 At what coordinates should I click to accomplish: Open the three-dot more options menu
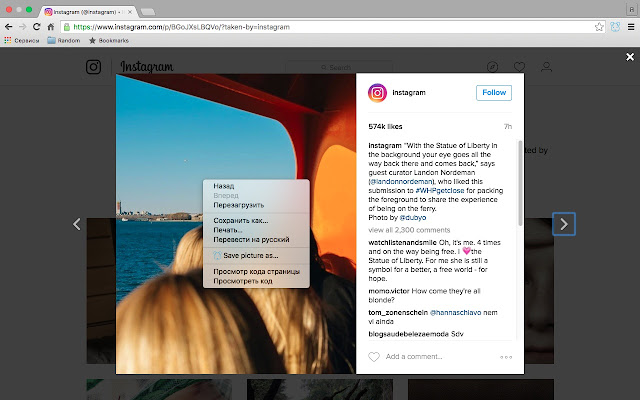click(506, 357)
